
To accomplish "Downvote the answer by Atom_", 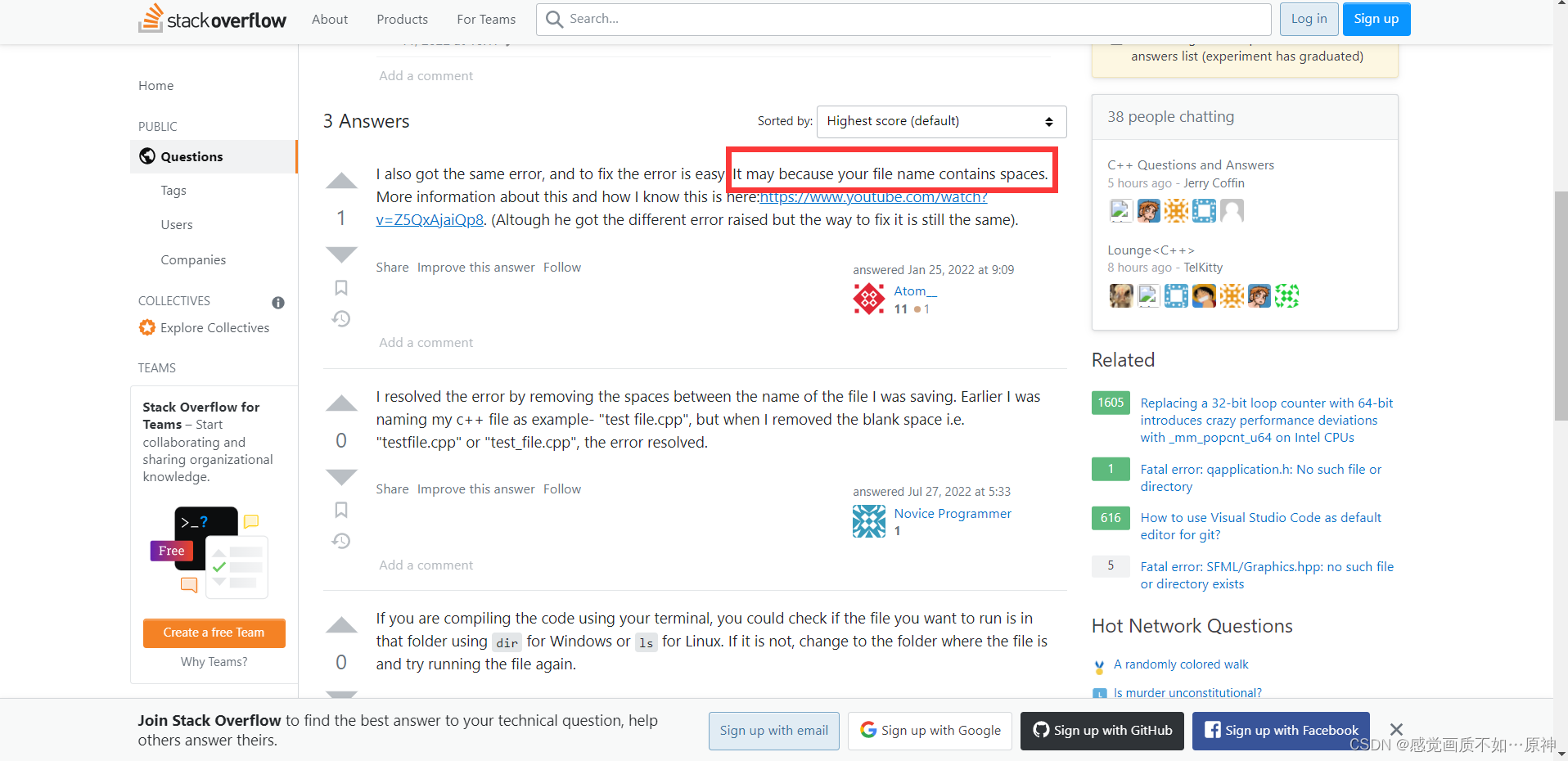I will tap(341, 254).
